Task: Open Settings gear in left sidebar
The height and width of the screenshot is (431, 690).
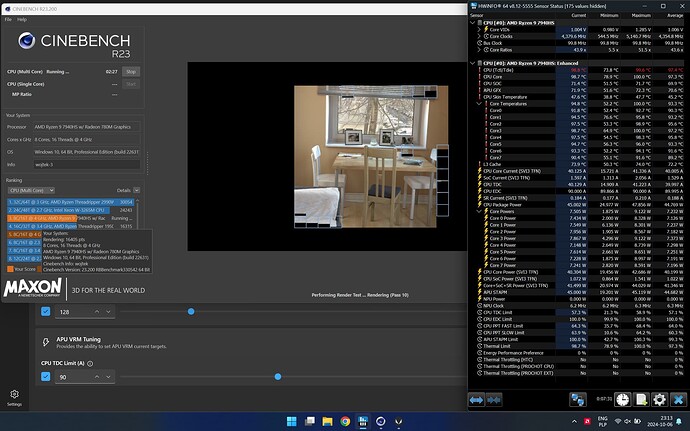Action: coord(14,396)
